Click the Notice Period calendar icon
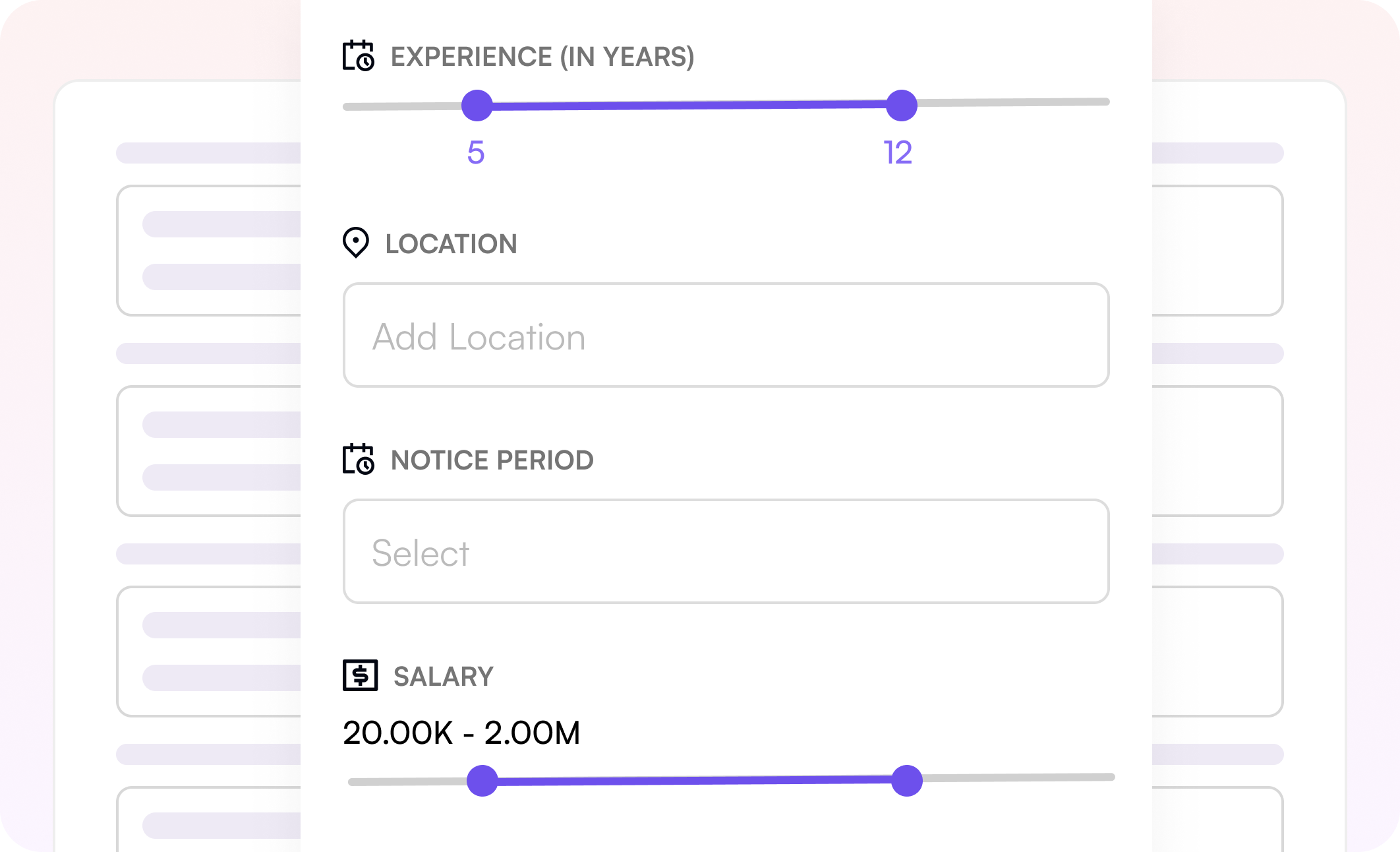The image size is (1400, 852). click(358, 459)
